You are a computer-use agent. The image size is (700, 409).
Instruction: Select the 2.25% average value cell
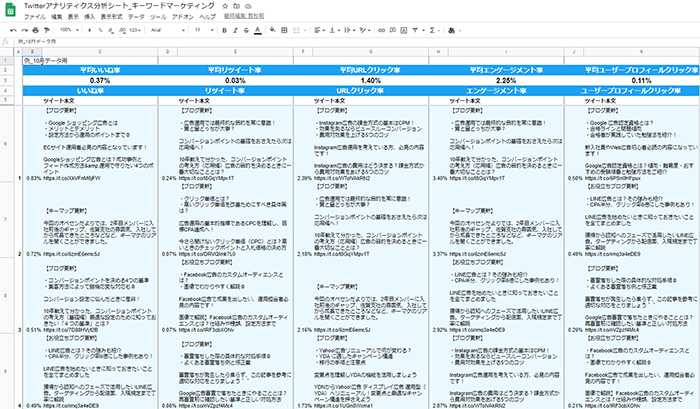click(506, 81)
